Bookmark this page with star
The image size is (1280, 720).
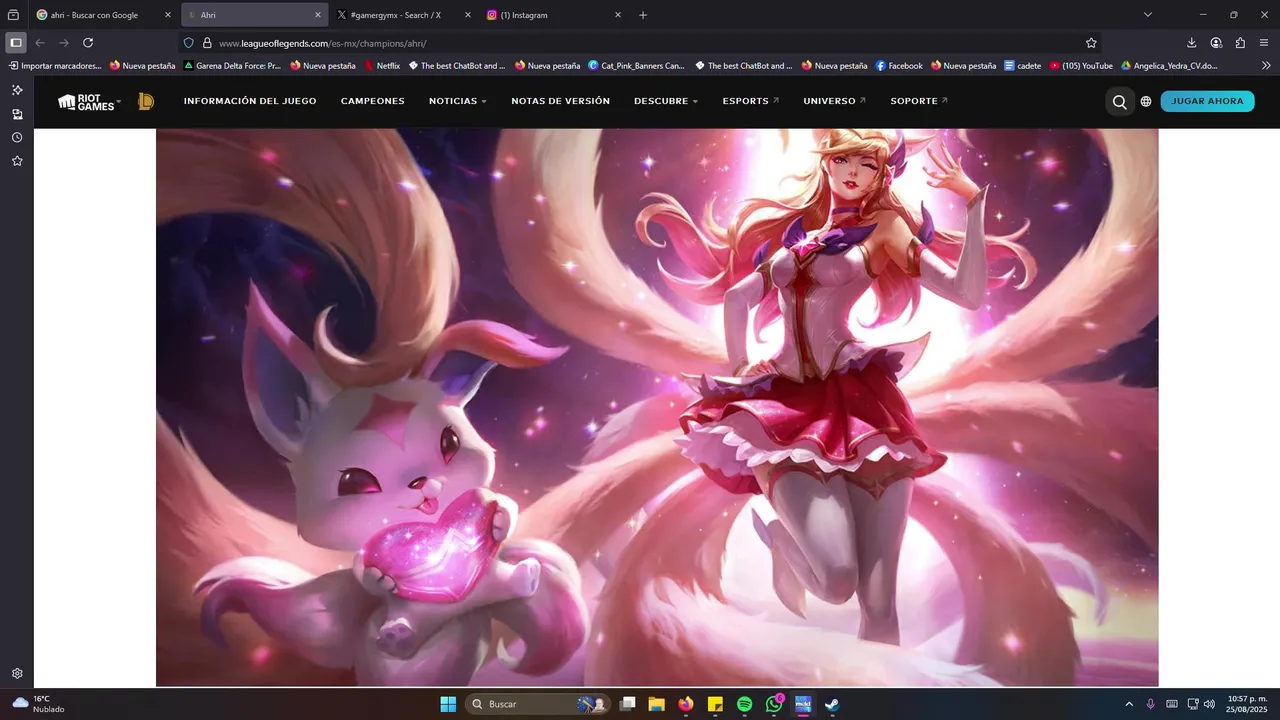tap(1091, 43)
